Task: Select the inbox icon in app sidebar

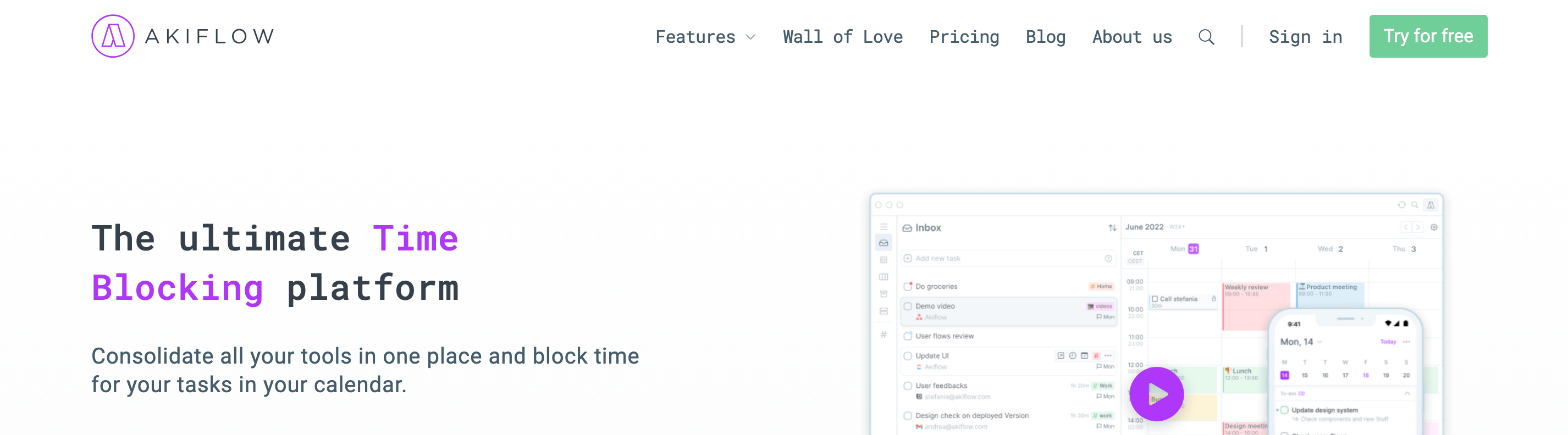Action: click(x=883, y=243)
